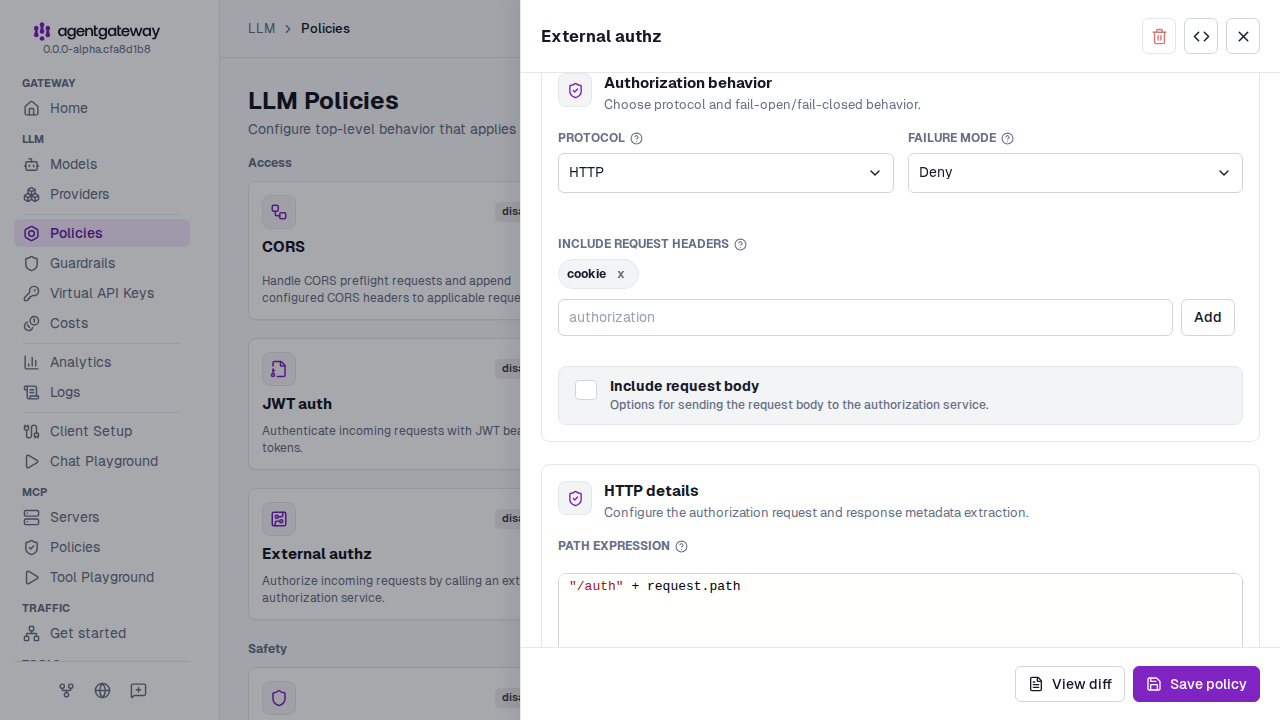The height and width of the screenshot is (720, 1280).
Task: Open the JWT auth policy card title
Action: tap(297, 404)
